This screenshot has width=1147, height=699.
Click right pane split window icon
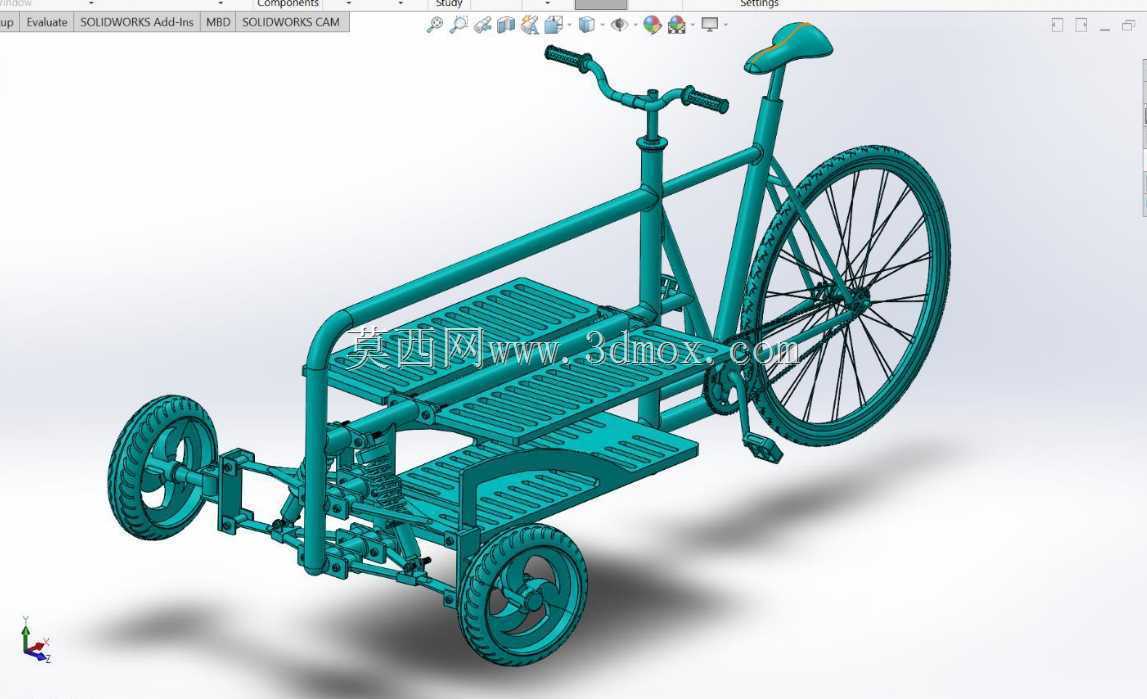pyautogui.click(x=1081, y=26)
